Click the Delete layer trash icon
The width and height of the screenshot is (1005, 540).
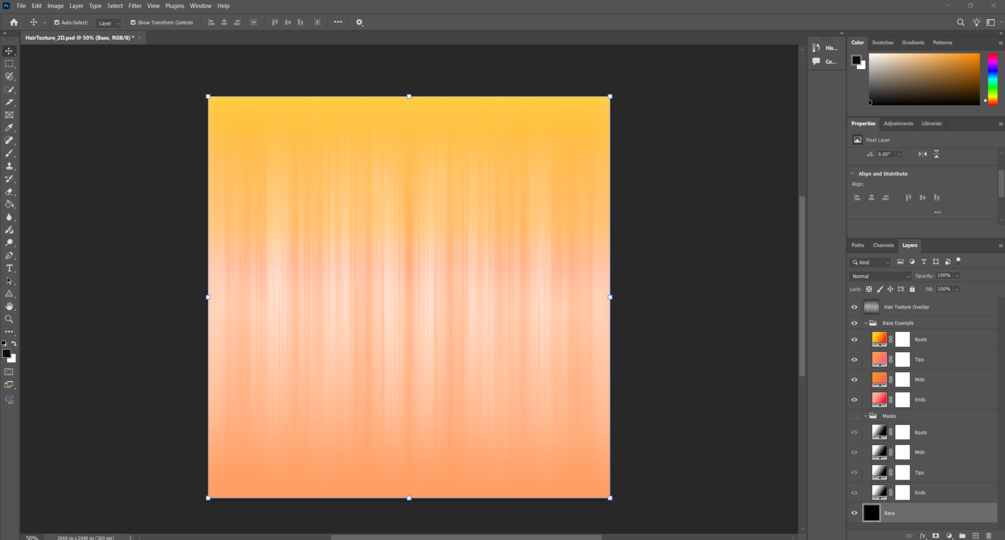(x=988, y=536)
